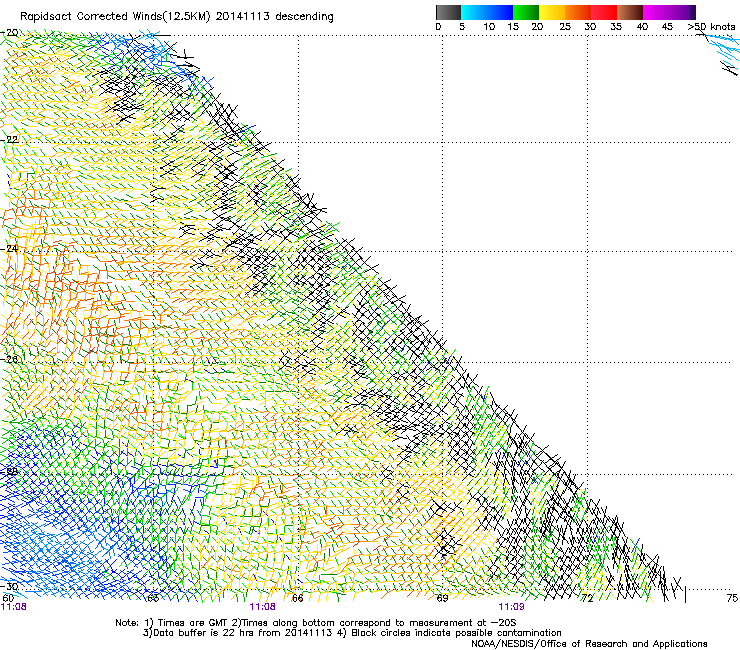Click the '20141113 descending' date text in title
Viewport: 740px width, 650px height.
click(275, 17)
